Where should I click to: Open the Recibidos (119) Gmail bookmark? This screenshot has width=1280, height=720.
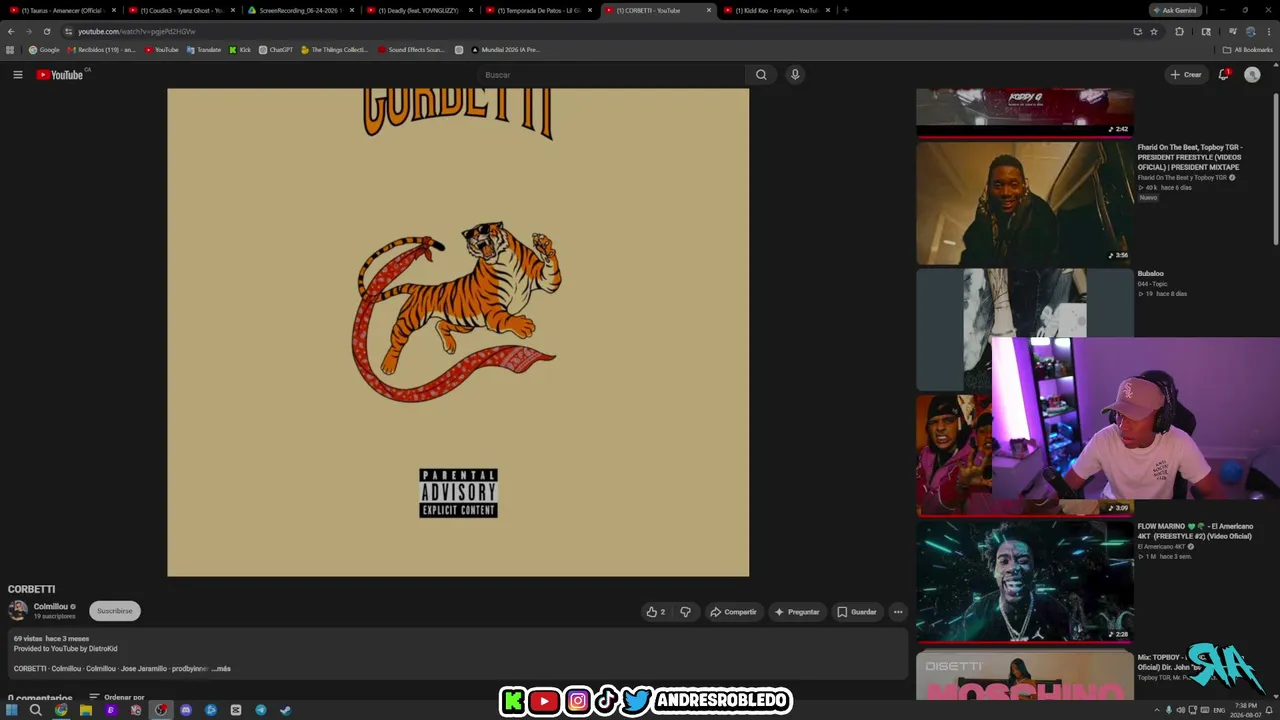(101, 50)
